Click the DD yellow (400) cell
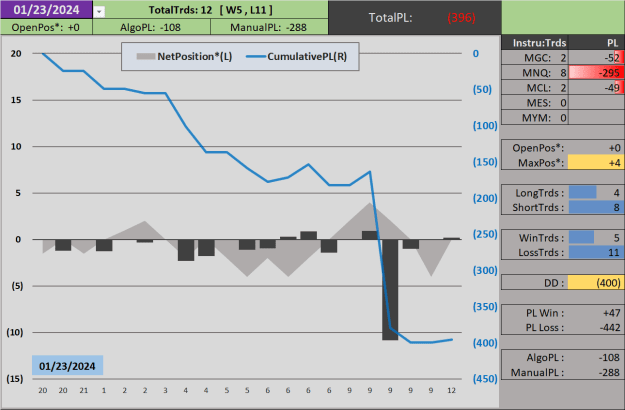 pyautogui.click(x=596, y=283)
